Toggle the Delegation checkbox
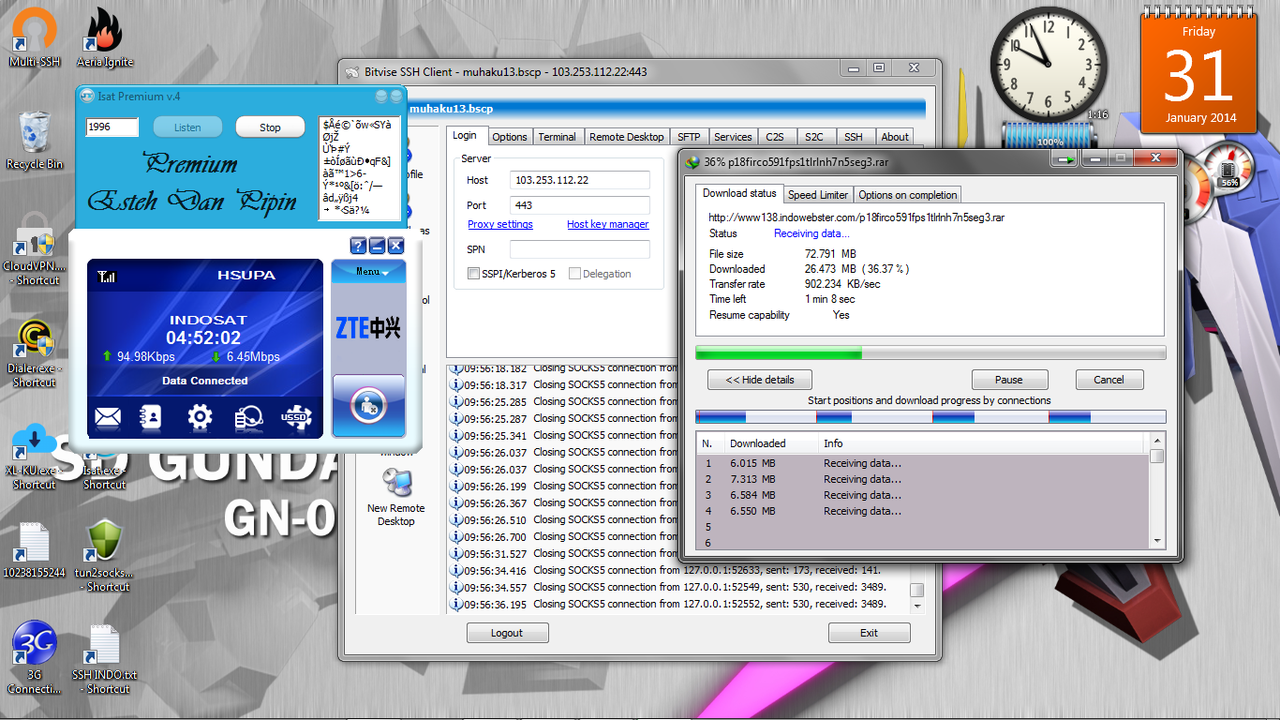This screenshot has width=1280, height=720. click(x=575, y=274)
